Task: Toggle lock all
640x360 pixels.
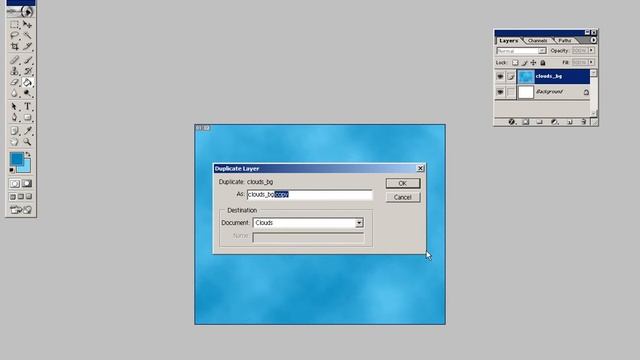Action: pyautogui.click(x=543, y=62)
